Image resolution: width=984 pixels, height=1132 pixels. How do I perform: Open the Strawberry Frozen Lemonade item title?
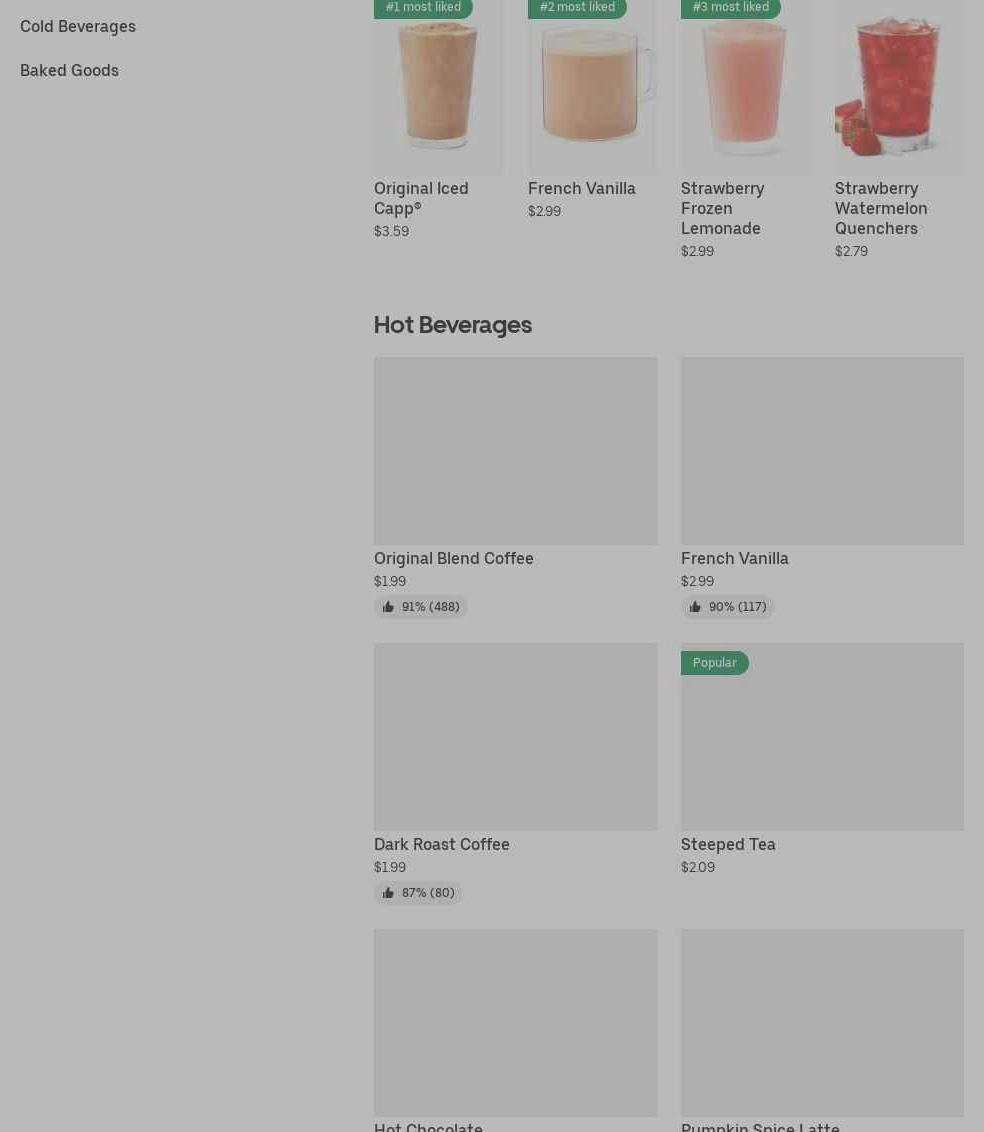(723, 208)
